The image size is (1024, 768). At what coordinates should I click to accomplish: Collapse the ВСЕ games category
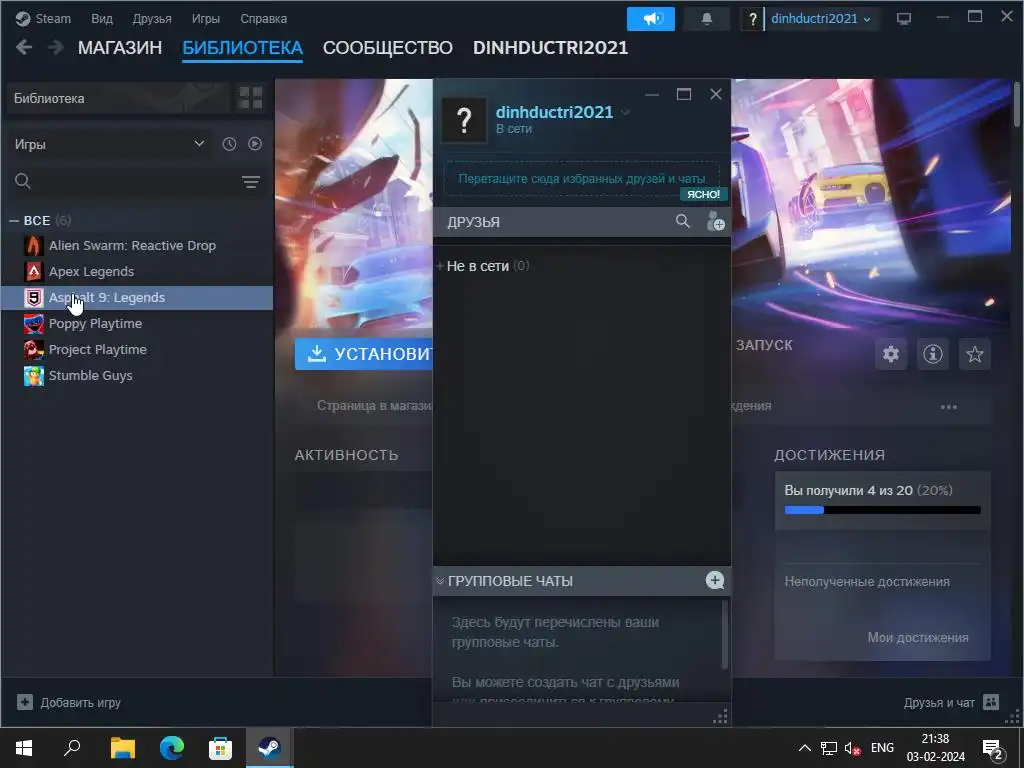point(14,221)
